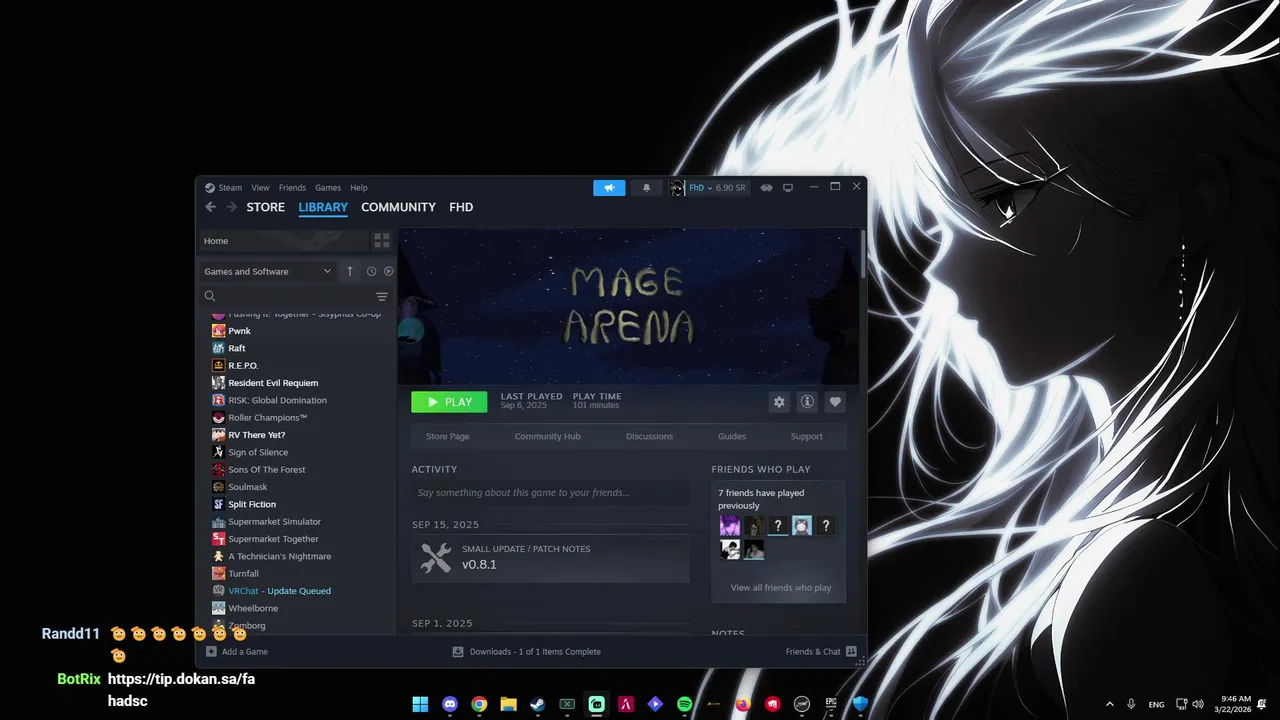Click Add a Game plus button
Viewport: 1280px width, 720px height.
pyautogui.click(x=237, y=651)
